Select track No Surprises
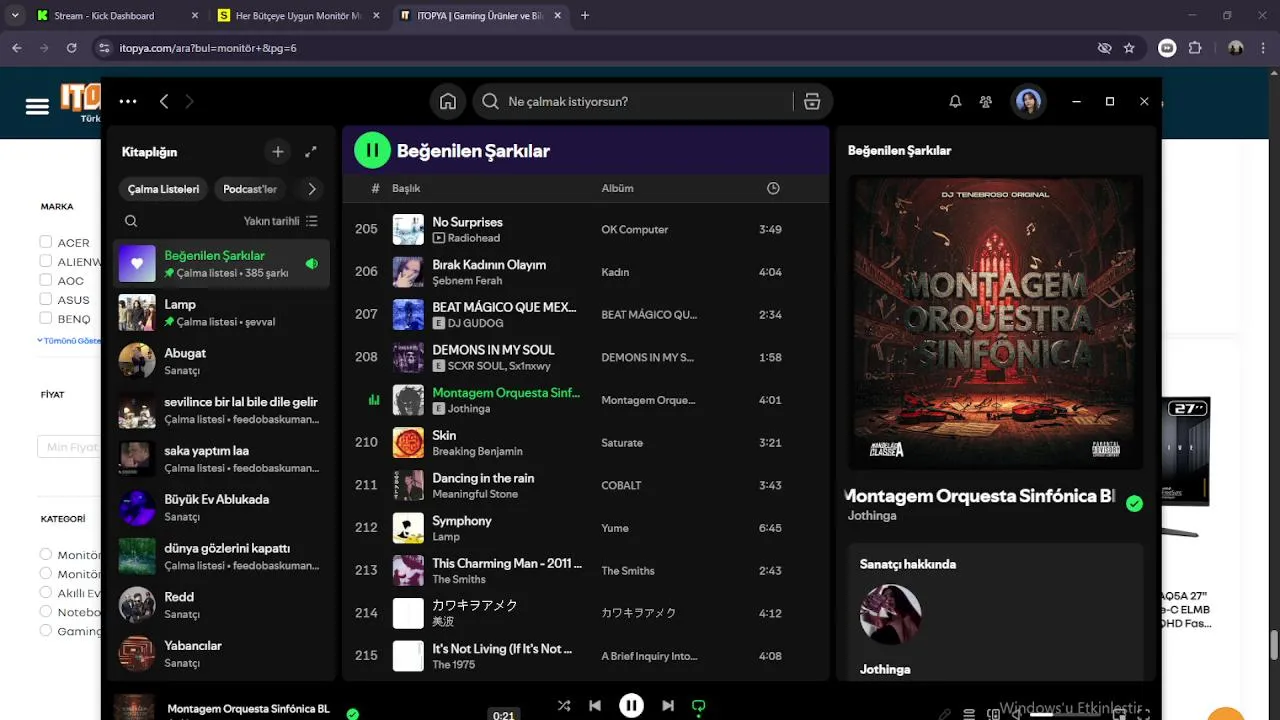 pyautogui.click(x=586, y=229)
